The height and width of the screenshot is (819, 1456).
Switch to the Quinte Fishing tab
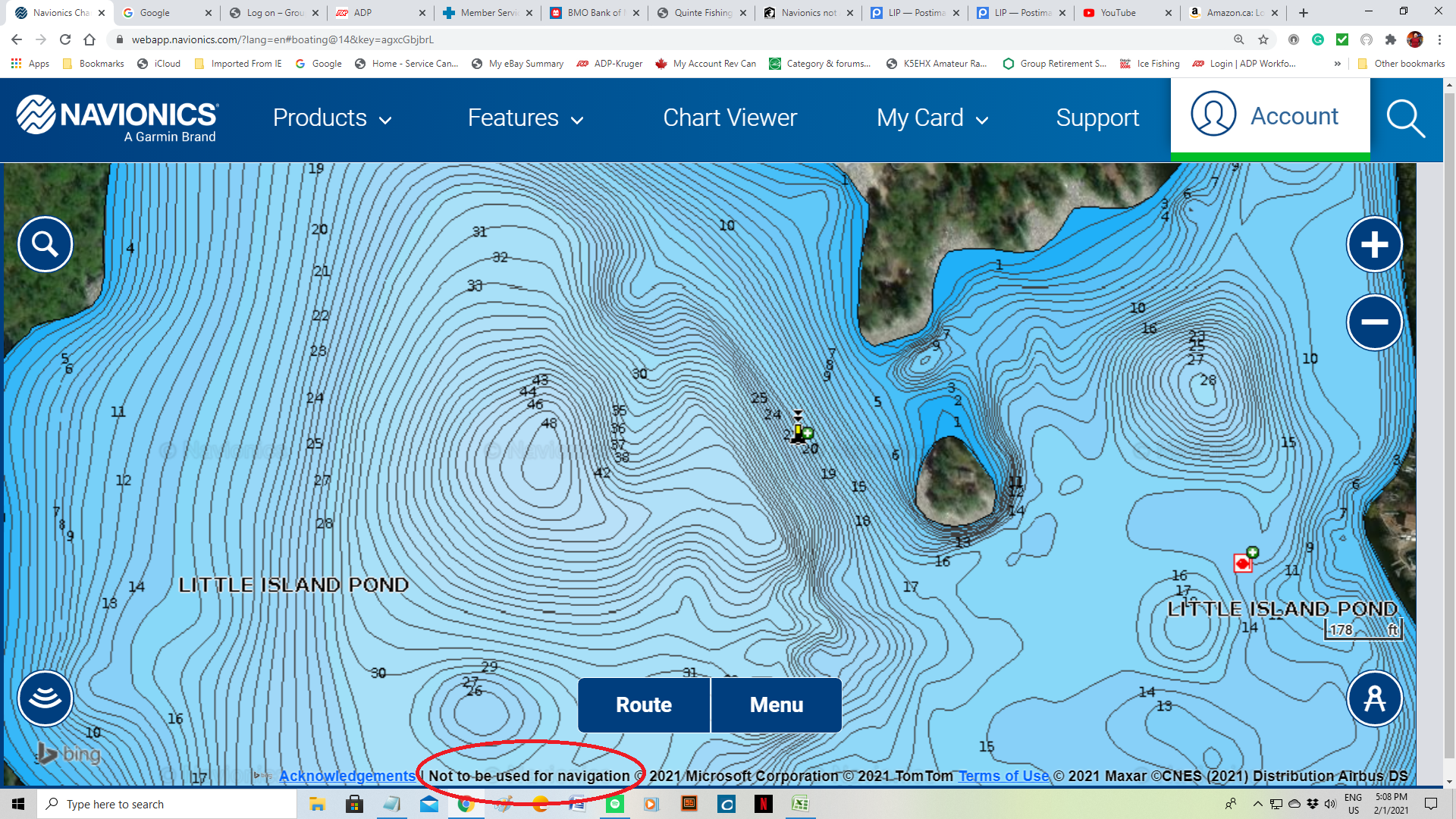702,13
